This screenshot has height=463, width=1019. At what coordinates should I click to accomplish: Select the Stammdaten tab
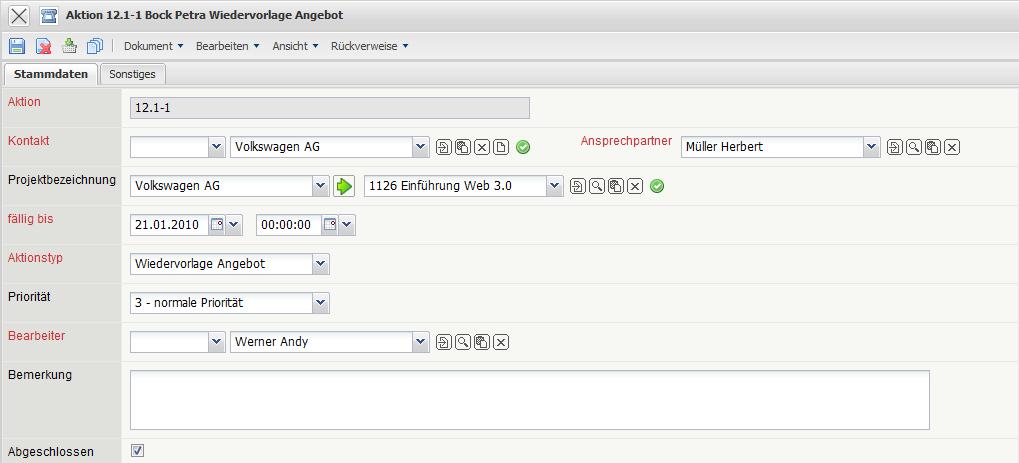pyautogui.click(x=51, y=74)
